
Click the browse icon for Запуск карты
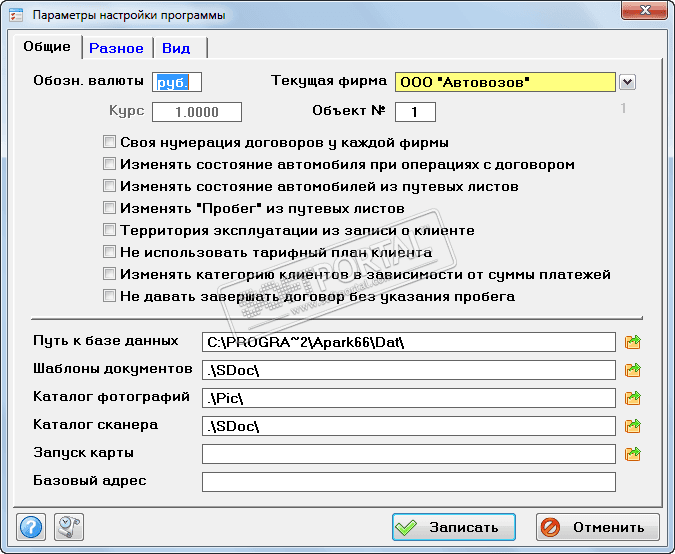[632, 454]
